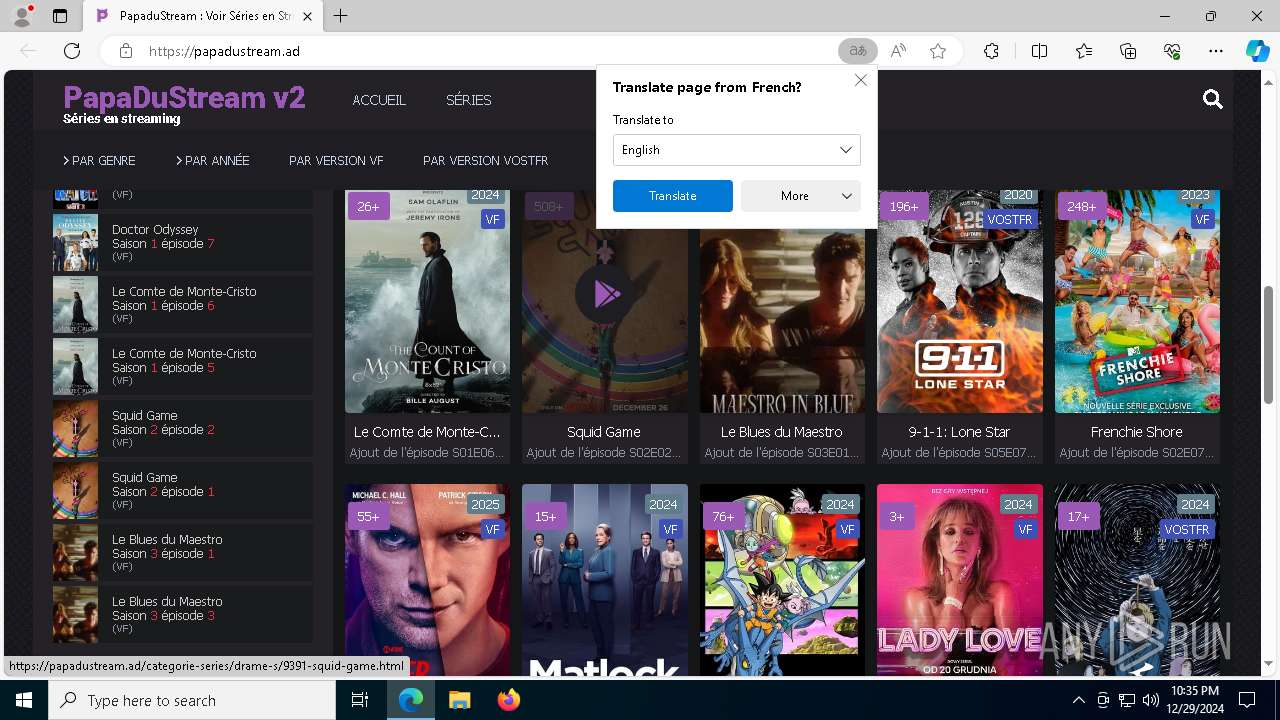Click the Count of Monte Cristo poster
This screenshot has height=720, width=1280.
(x=427, y=301)
